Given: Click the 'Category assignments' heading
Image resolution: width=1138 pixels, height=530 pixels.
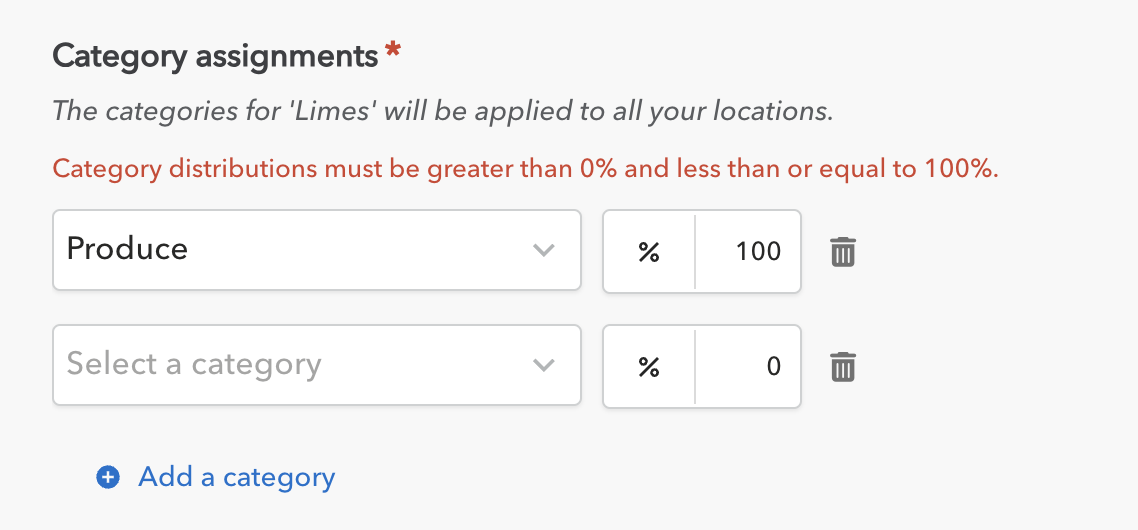Looking at the screenshot, I should [215, 56].
